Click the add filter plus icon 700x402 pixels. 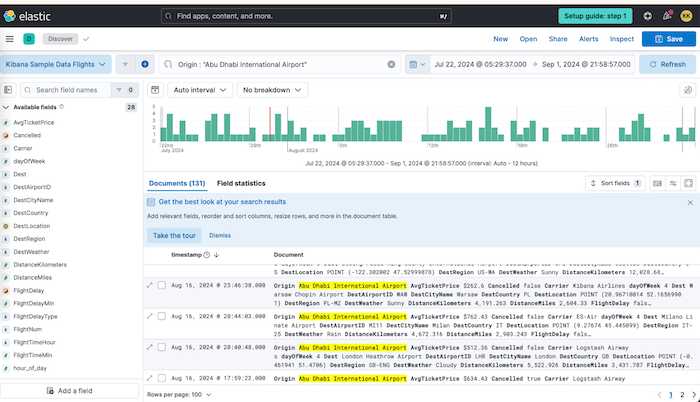pos(145,64)
